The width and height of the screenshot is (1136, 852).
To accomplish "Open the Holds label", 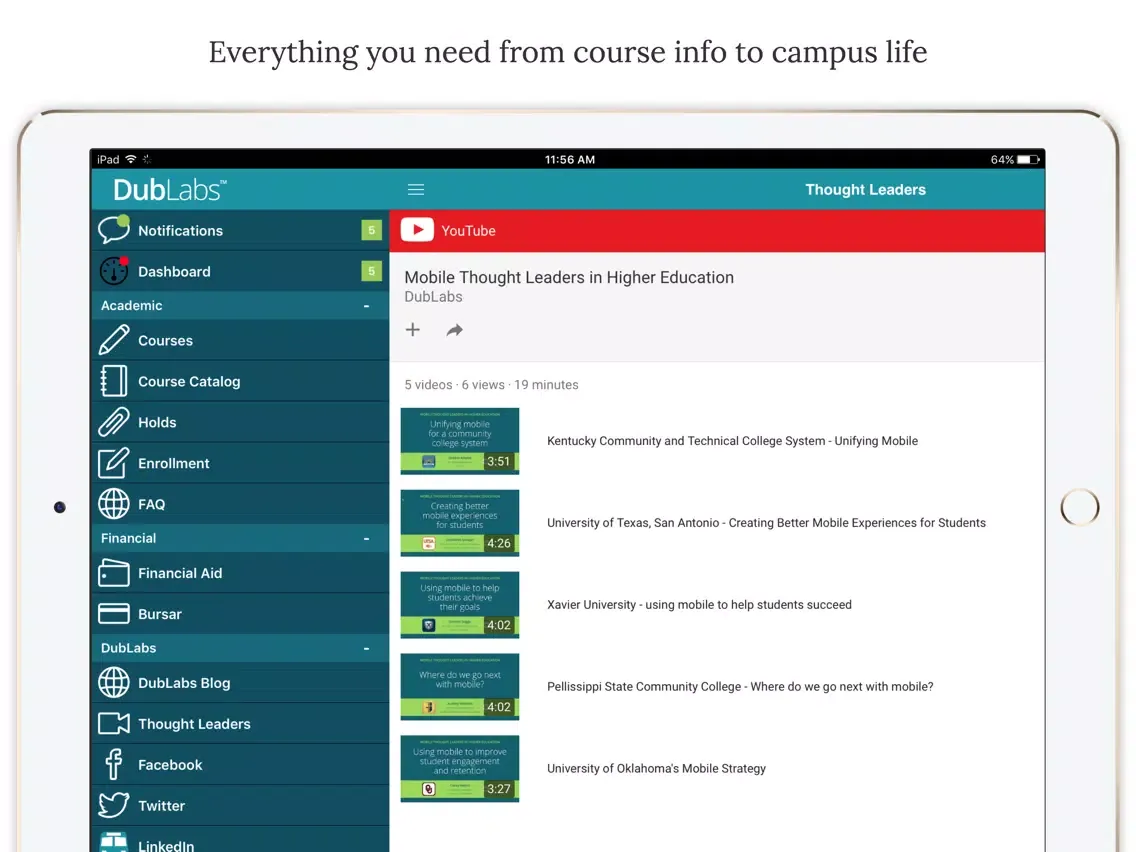I will [x=157, y=422].
